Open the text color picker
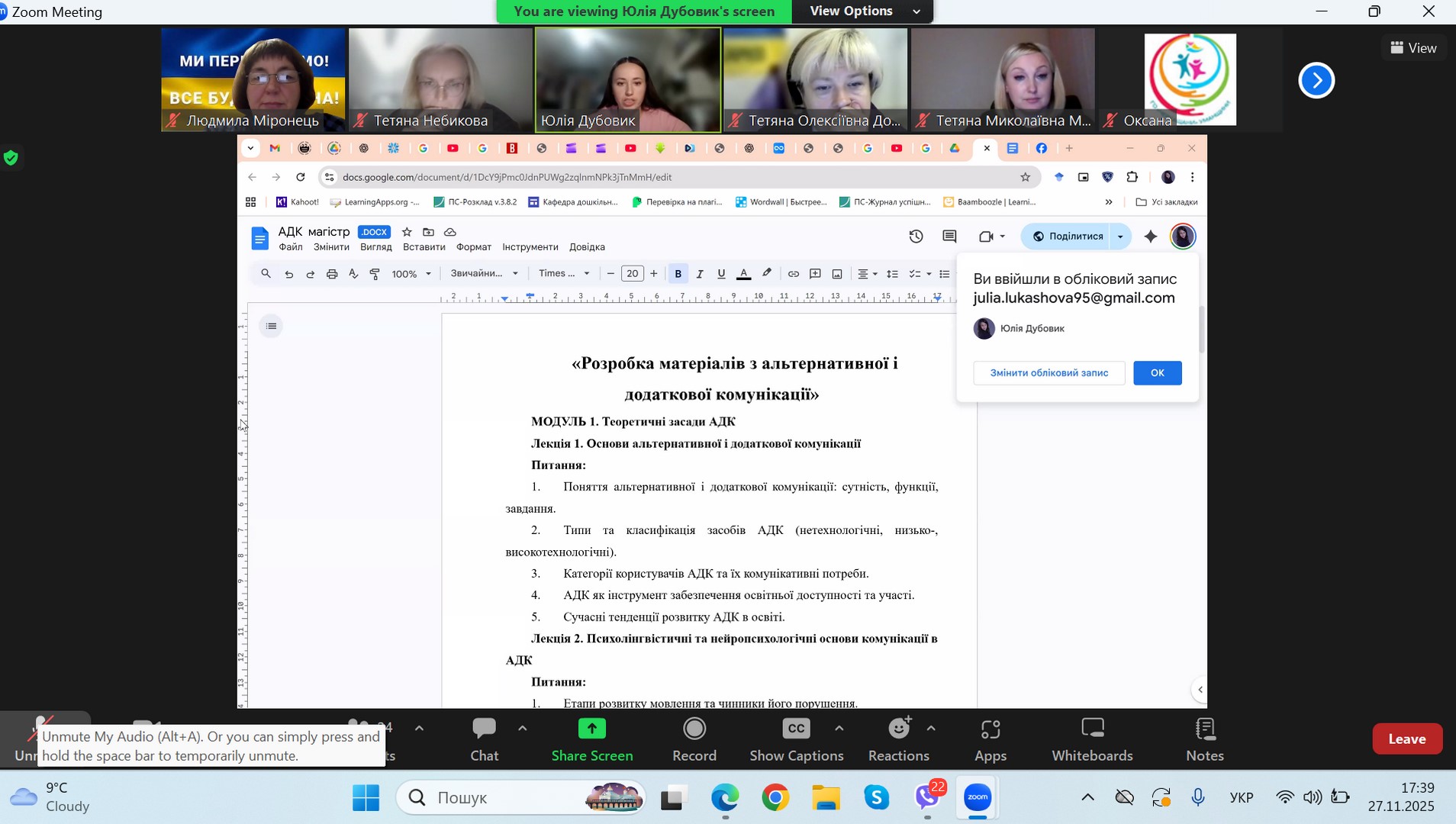Image resolution: width=1456 pixels, height=824 pixels. click(743, 274)
